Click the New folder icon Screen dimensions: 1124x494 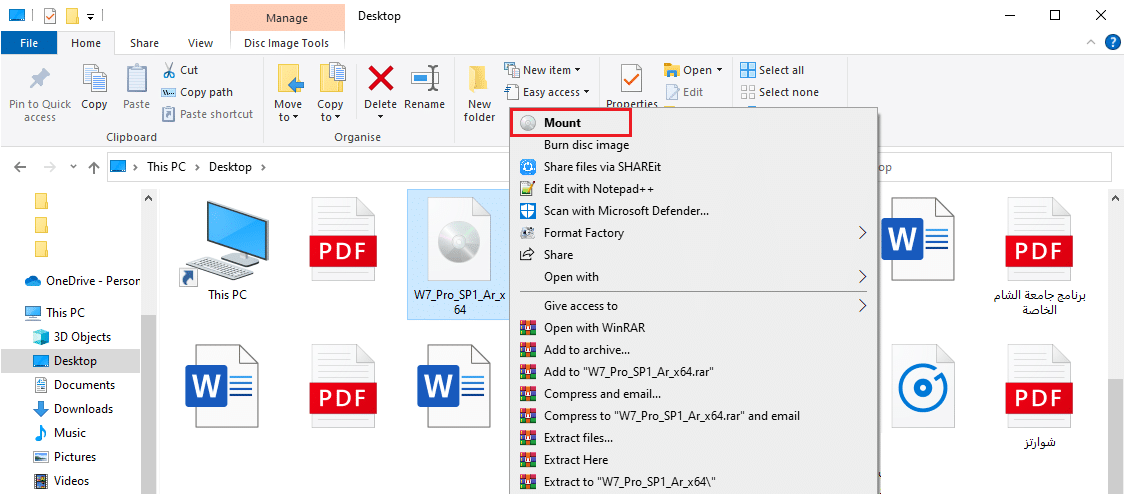(479, 80)
